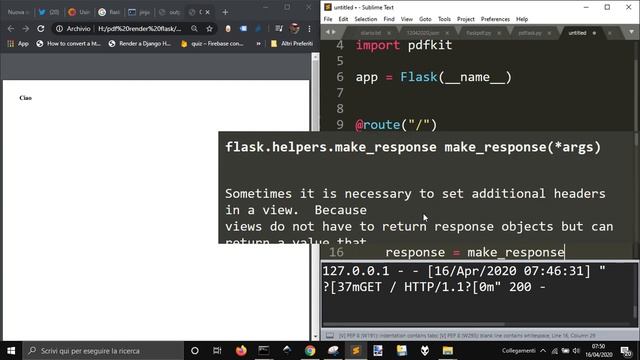Open the Chrome profile avatar
Image resolution: width=640 pixels, height=360 pixels.
point(294,29)
